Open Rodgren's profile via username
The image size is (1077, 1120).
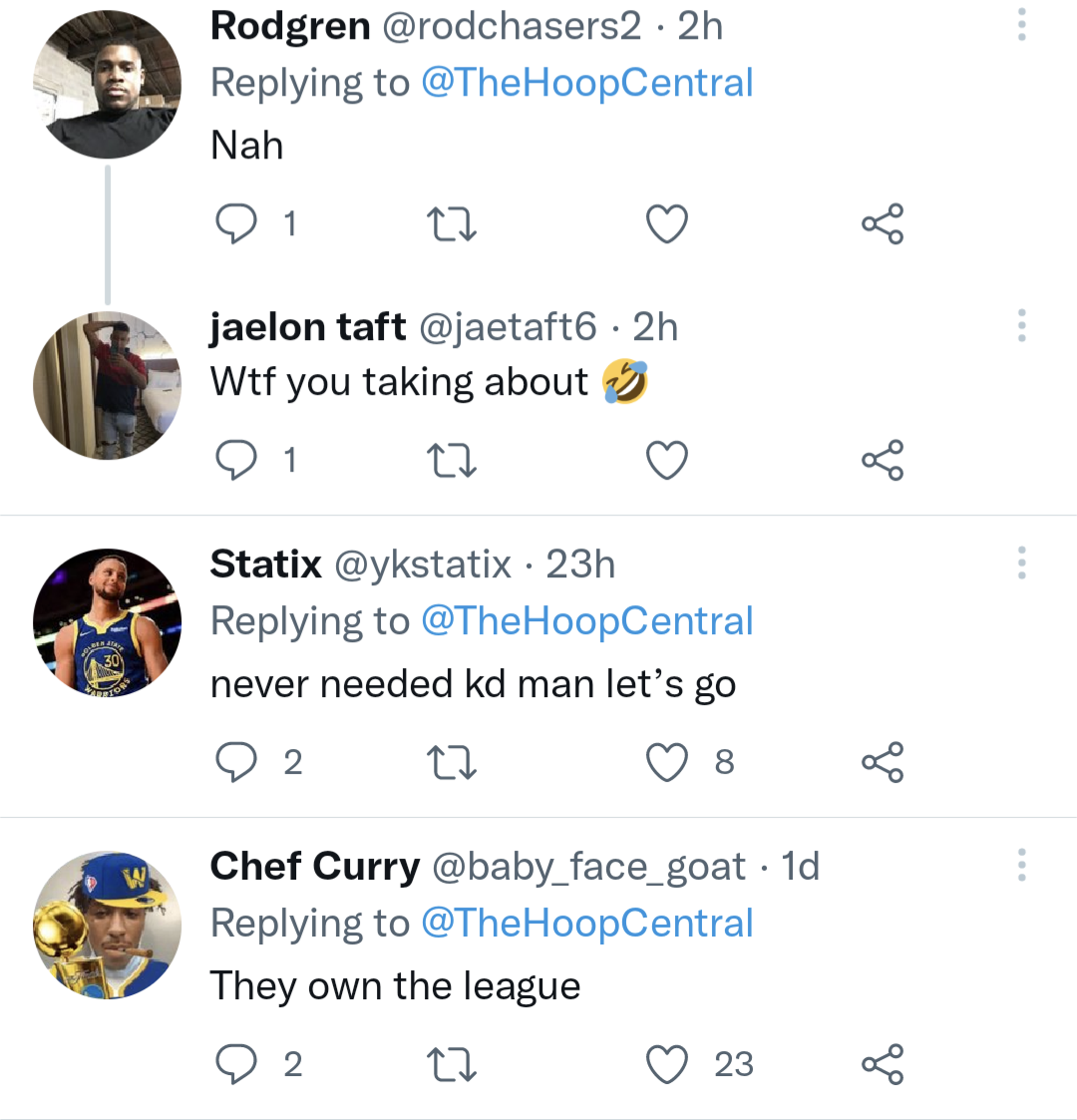click(x=289, y=26)
